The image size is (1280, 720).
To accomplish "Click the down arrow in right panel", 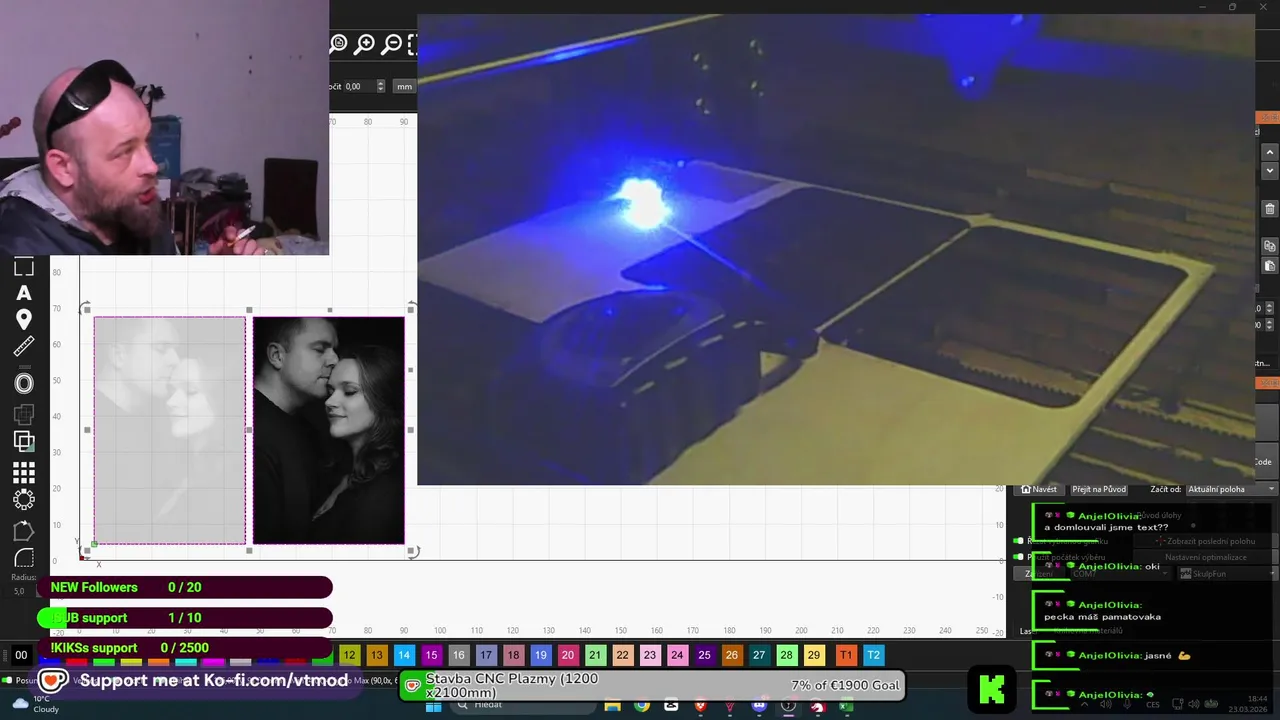I will [1270, 171].
